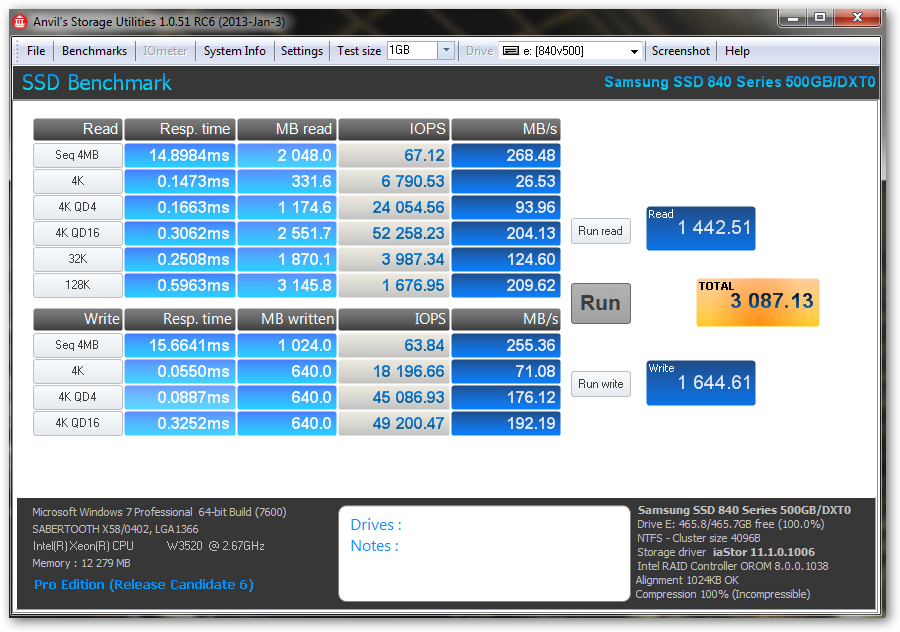This screenshot has height=632, width=900.
Task: Click the MB read column header
Action: point(287,129)
